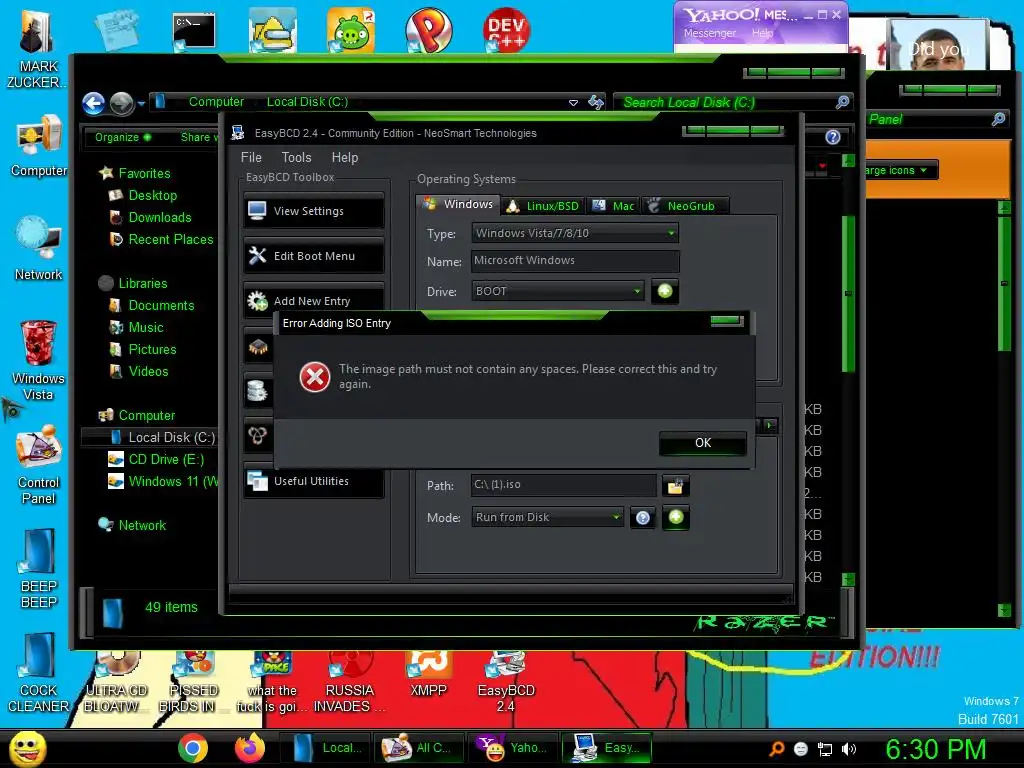Open the Help menu in EasyBCD

click(x=345, y=157)
